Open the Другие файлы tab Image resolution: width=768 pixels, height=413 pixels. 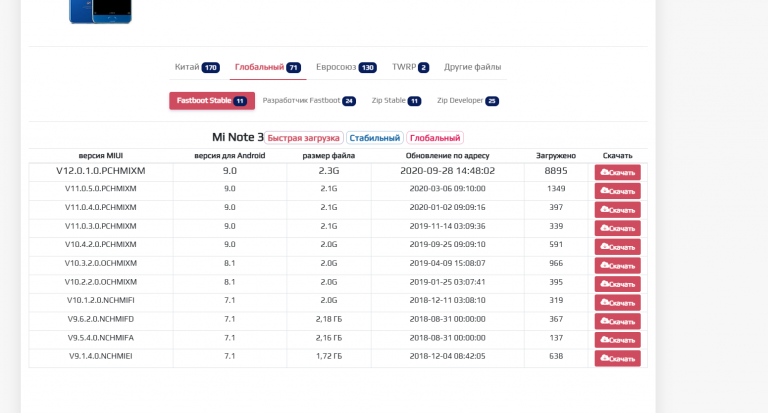click(472, 67)
